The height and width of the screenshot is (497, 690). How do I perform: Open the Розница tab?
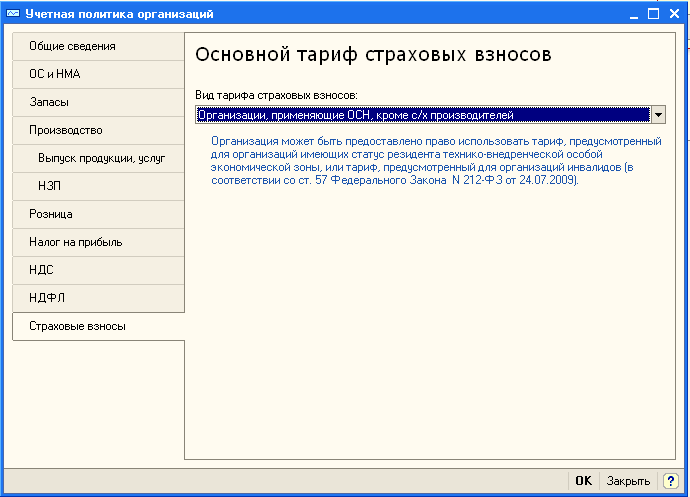(98, 214)
